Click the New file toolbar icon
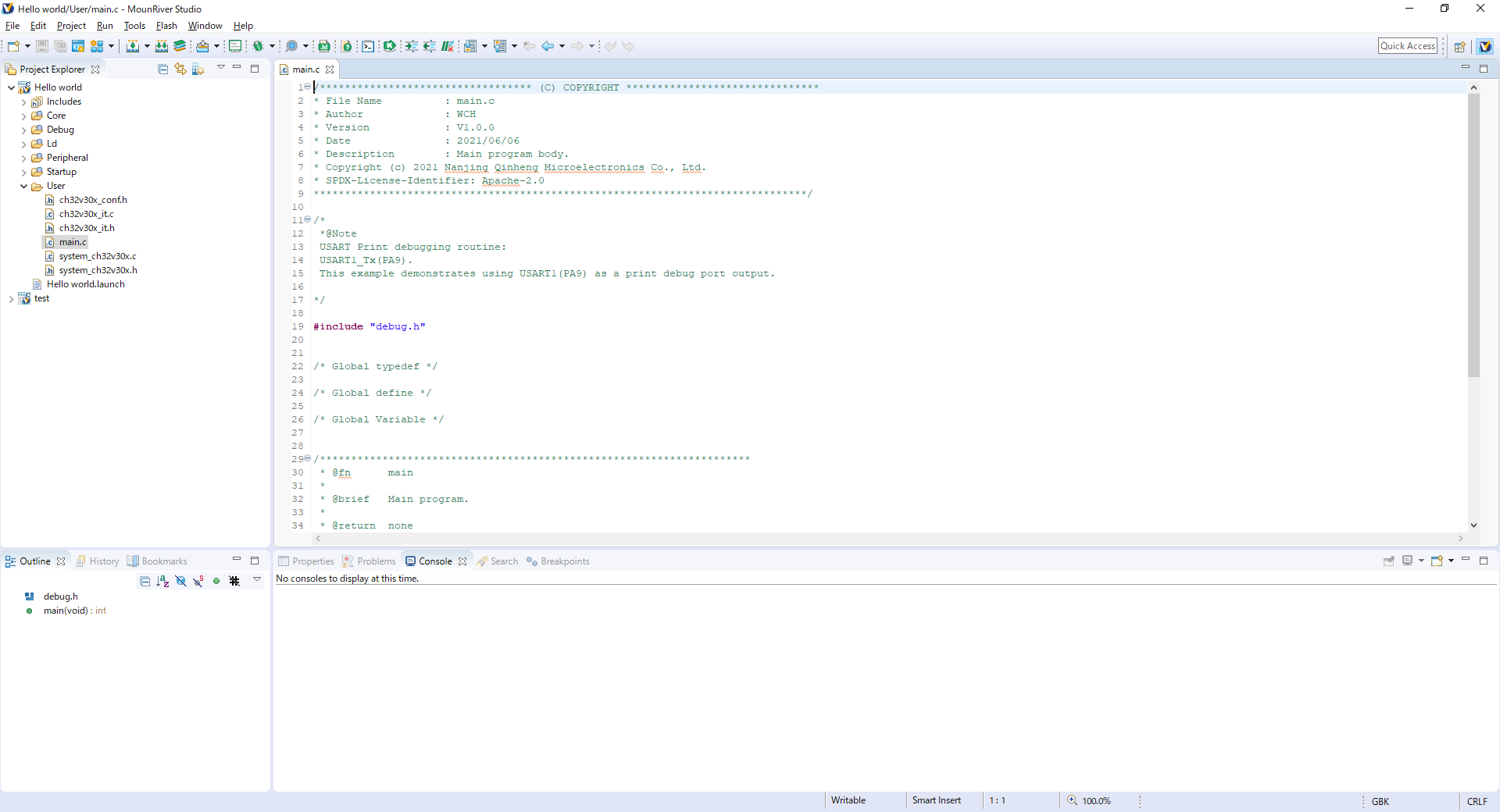This screenshot has height=812, width=1500. tap(13, 46)
